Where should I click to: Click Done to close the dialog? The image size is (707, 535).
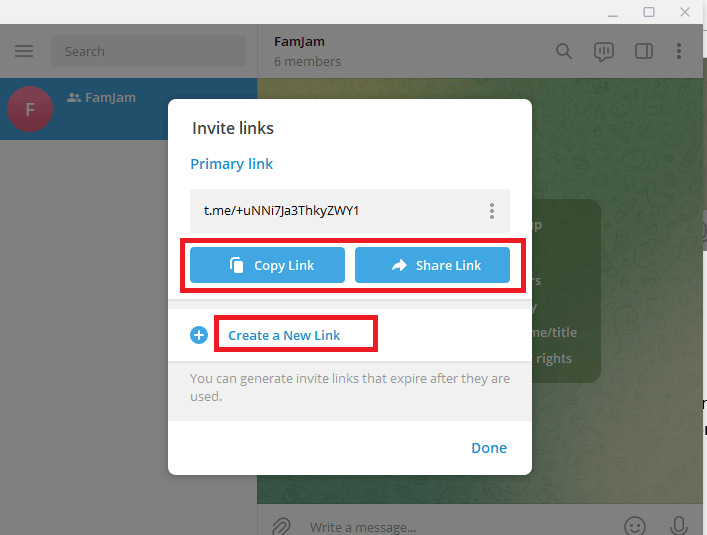(489, 448)
